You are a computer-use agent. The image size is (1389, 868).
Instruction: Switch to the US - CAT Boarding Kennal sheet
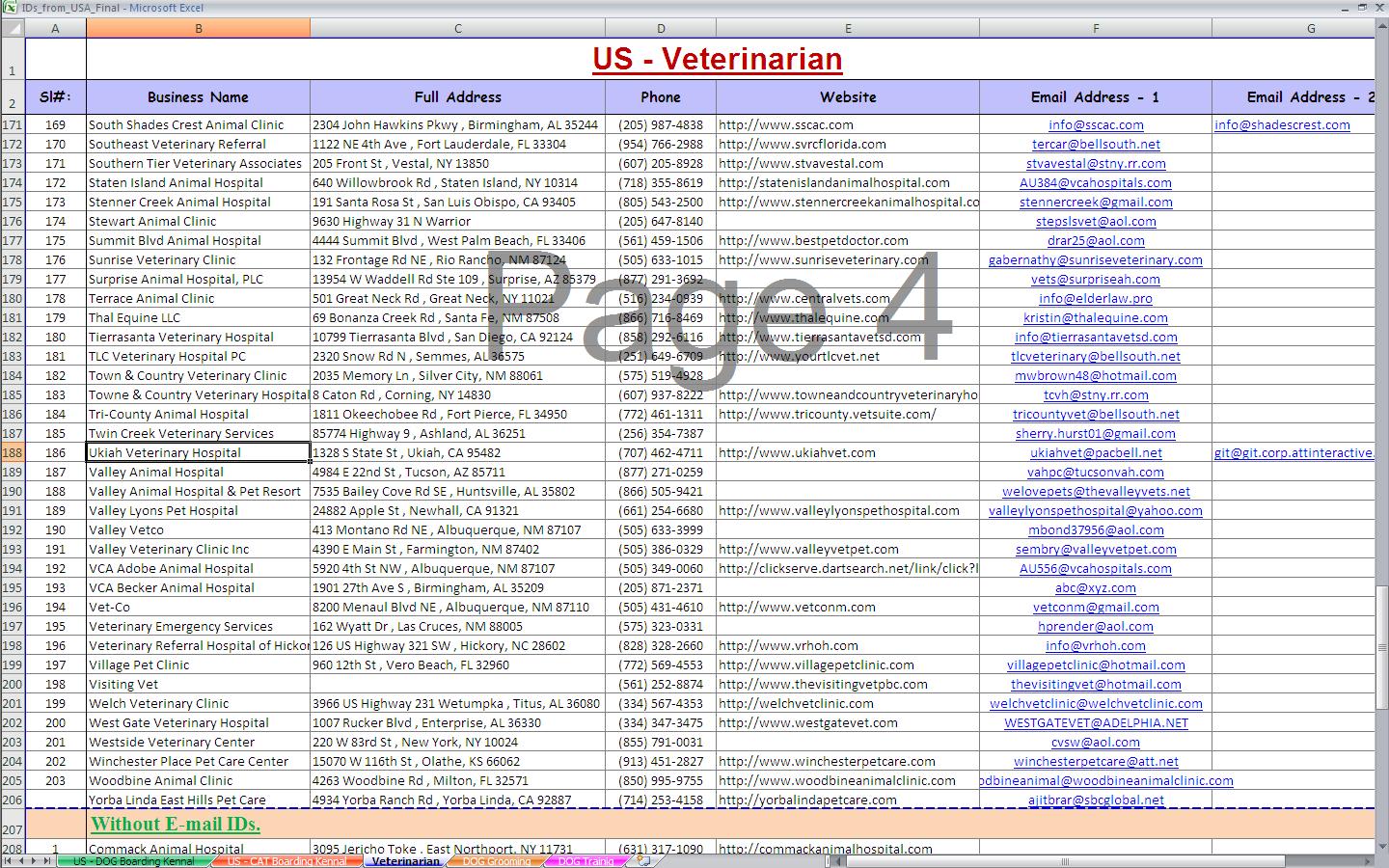(286, 861)
